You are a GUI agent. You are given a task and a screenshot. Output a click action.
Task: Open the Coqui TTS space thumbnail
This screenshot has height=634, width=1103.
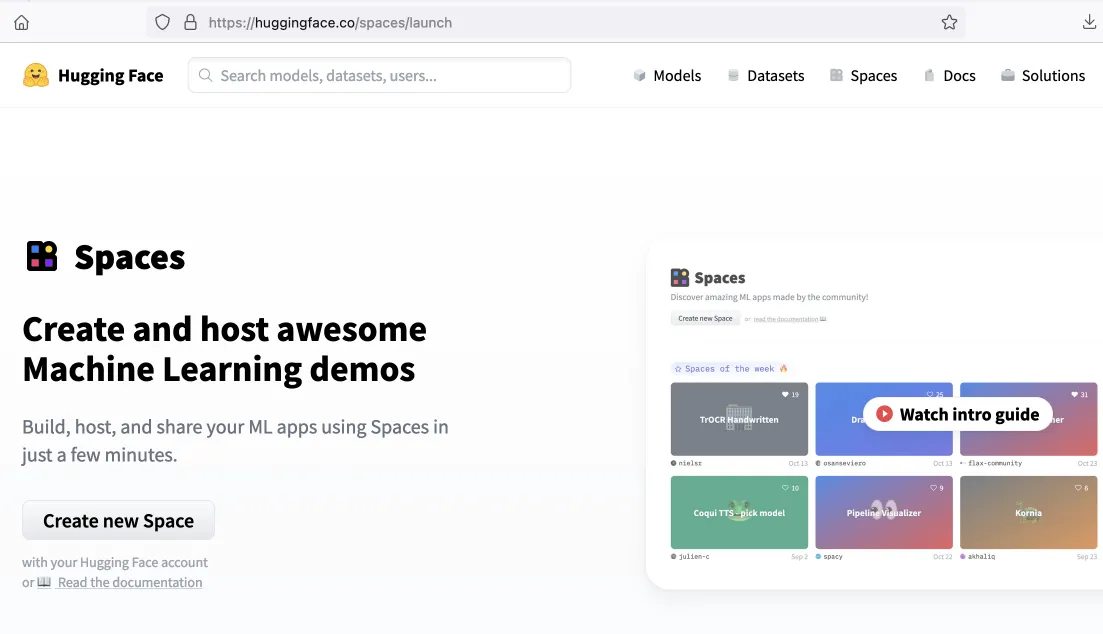point(739,512)
